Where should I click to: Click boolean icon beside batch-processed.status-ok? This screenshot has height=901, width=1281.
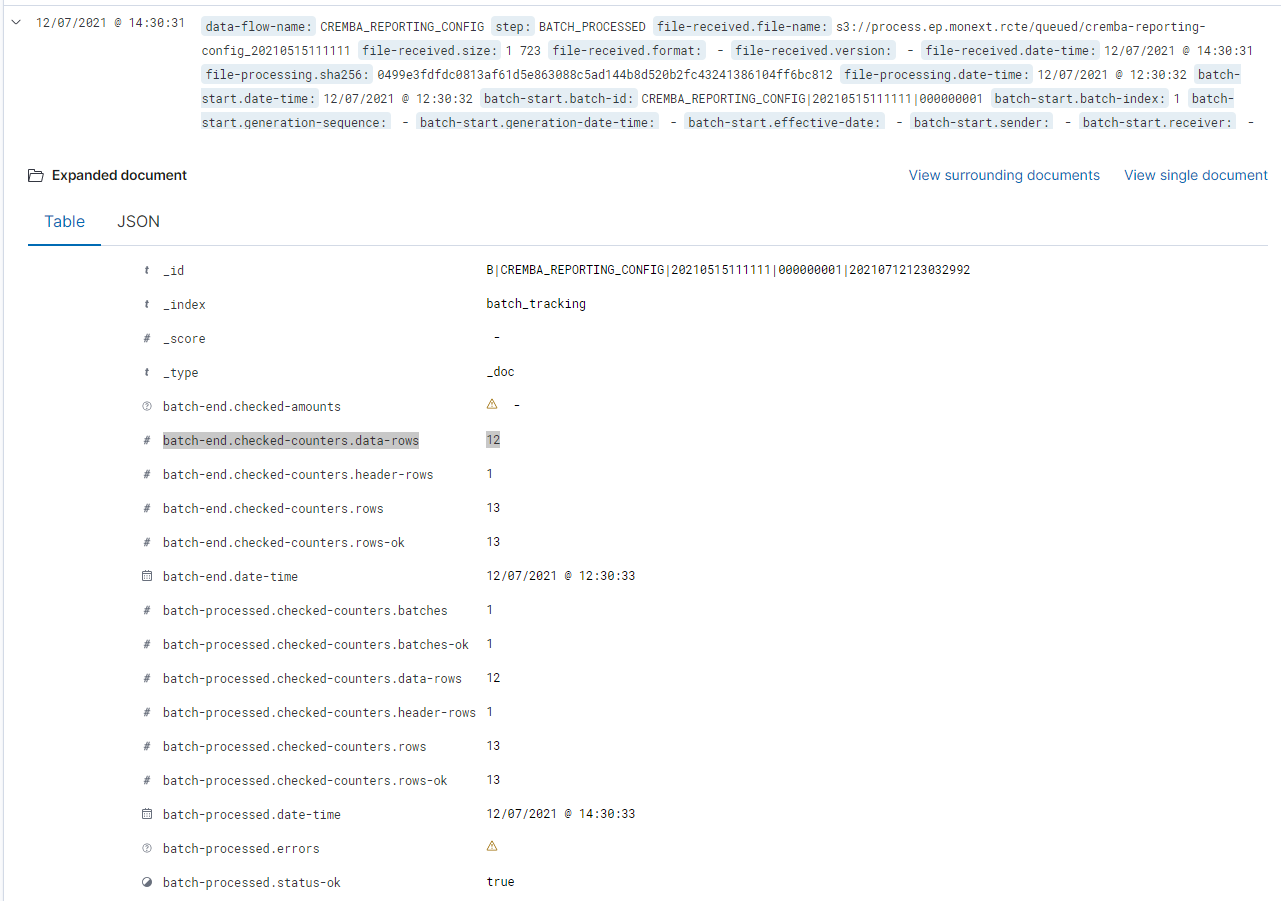[147, 883]
